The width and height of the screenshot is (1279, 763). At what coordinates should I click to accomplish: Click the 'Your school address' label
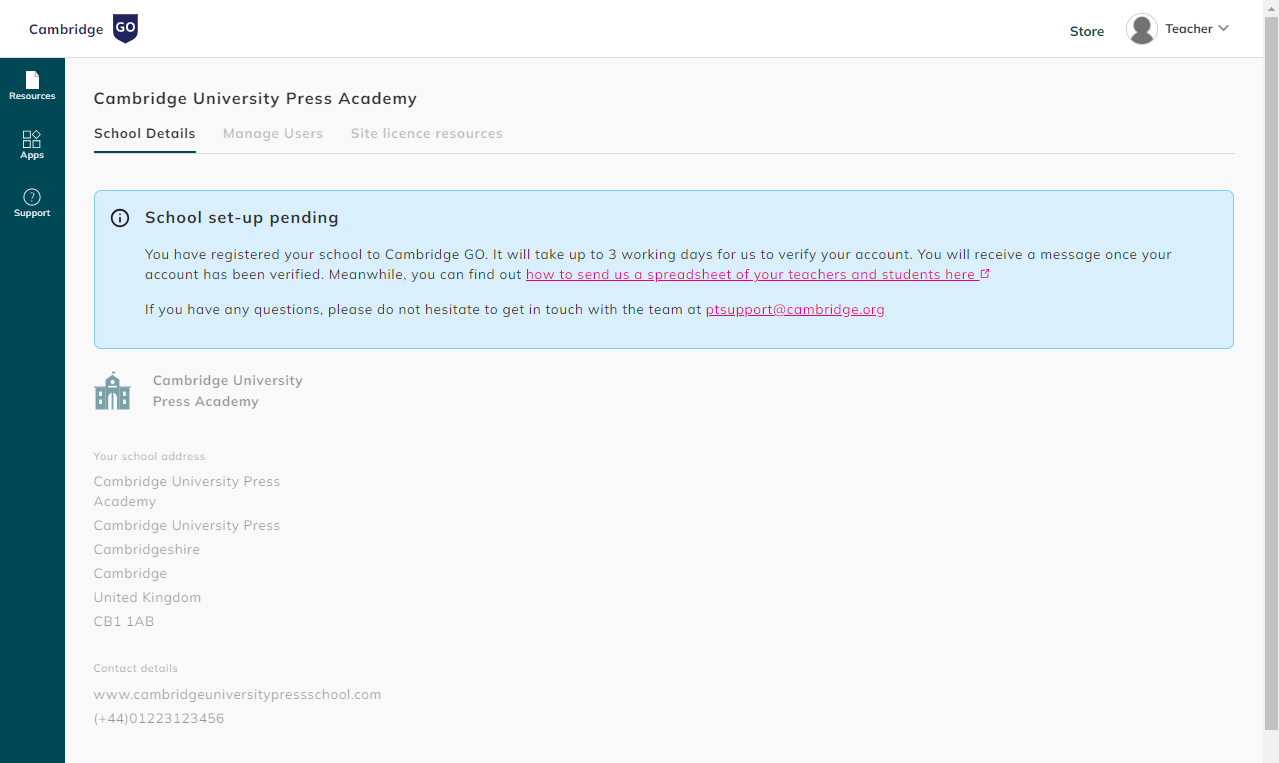(149, 456)
